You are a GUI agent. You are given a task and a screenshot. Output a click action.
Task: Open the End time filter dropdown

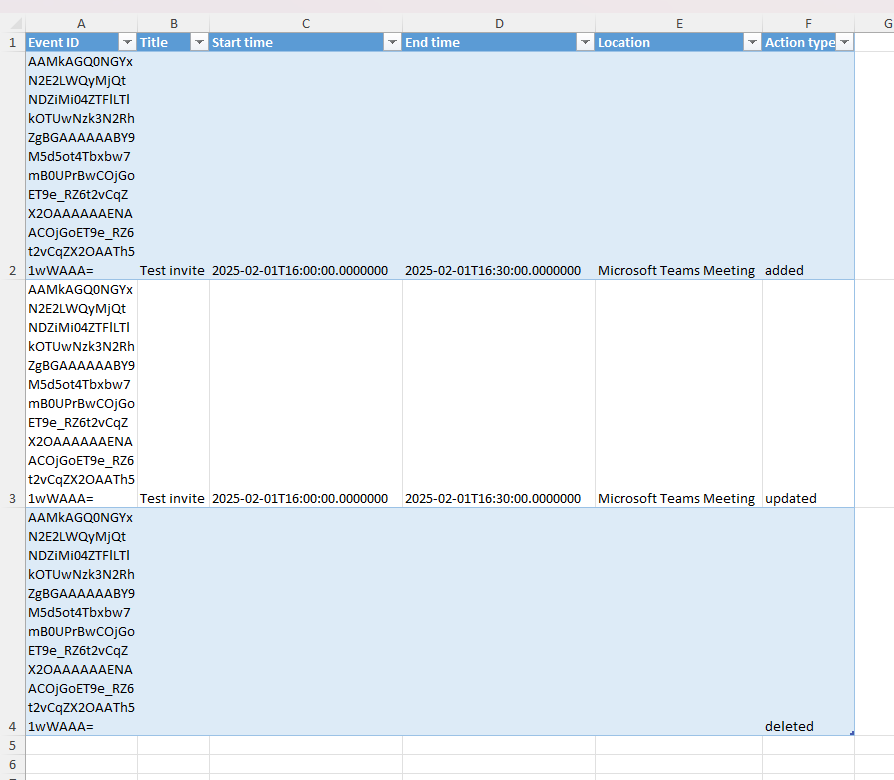pyautogui.click(x=585, y=43)
